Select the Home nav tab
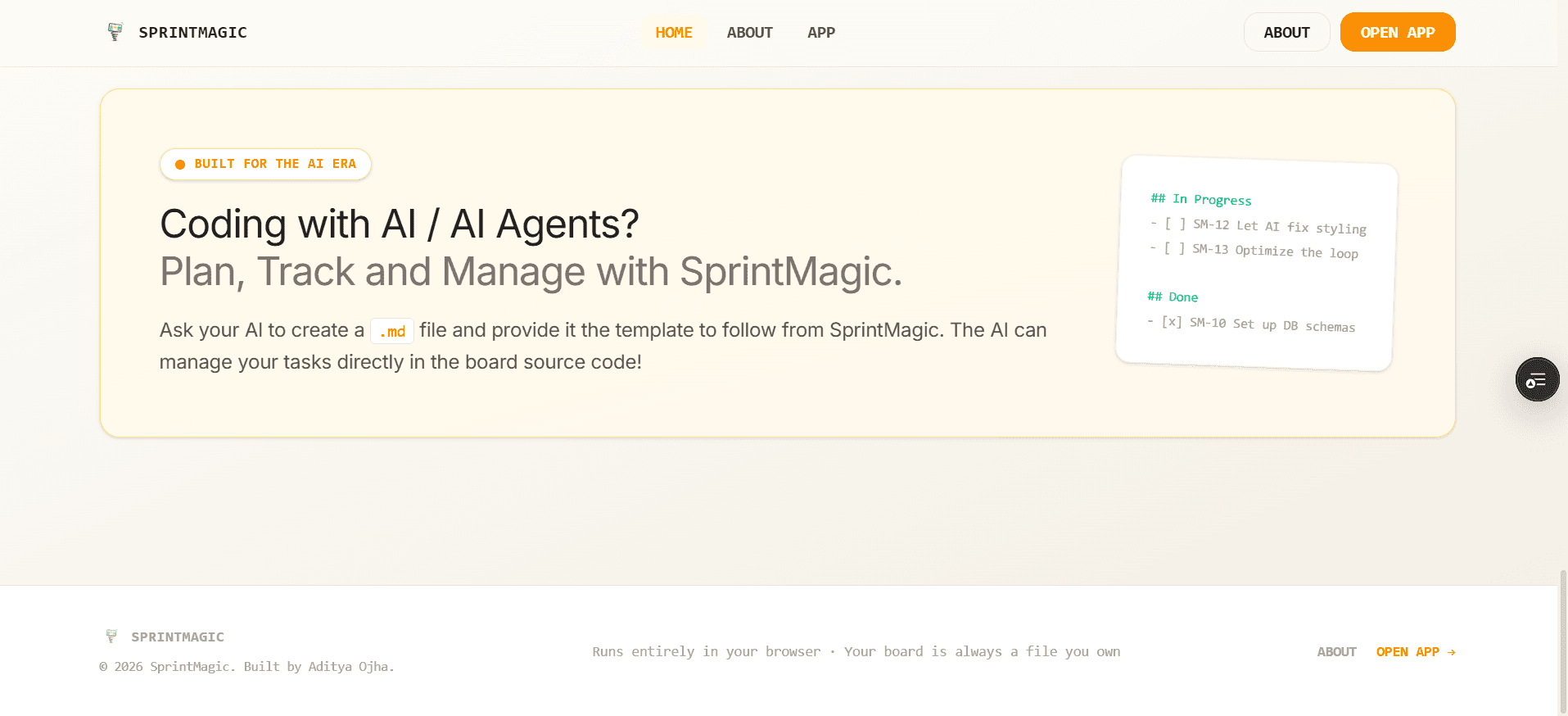The image size is (1568, 716). click(x=674, y=33)
